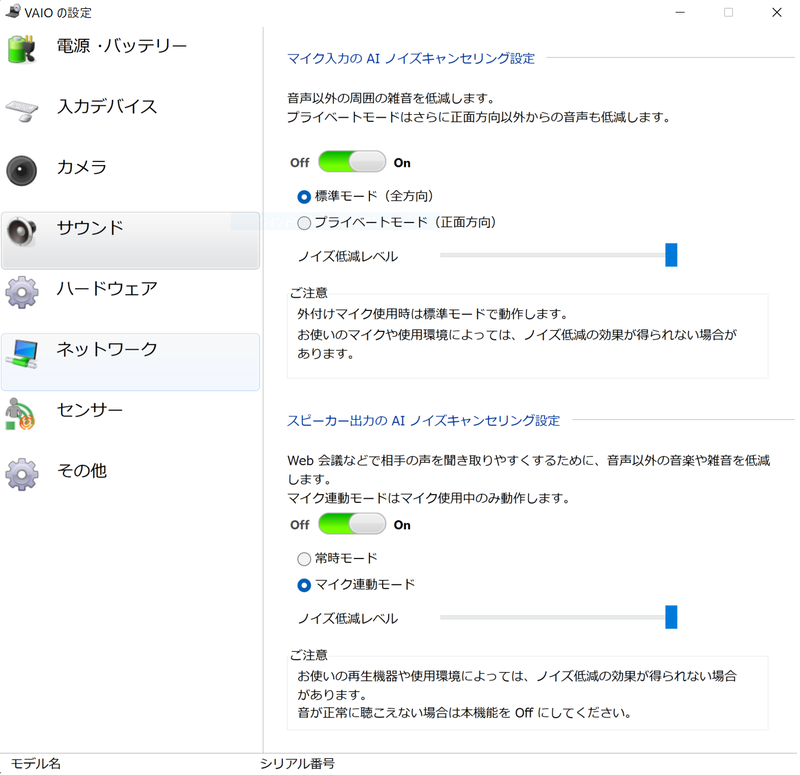This screenshot has height=775, width=800.
Task: Select マイク連動モード for speaker output
Action: (303, 586)
